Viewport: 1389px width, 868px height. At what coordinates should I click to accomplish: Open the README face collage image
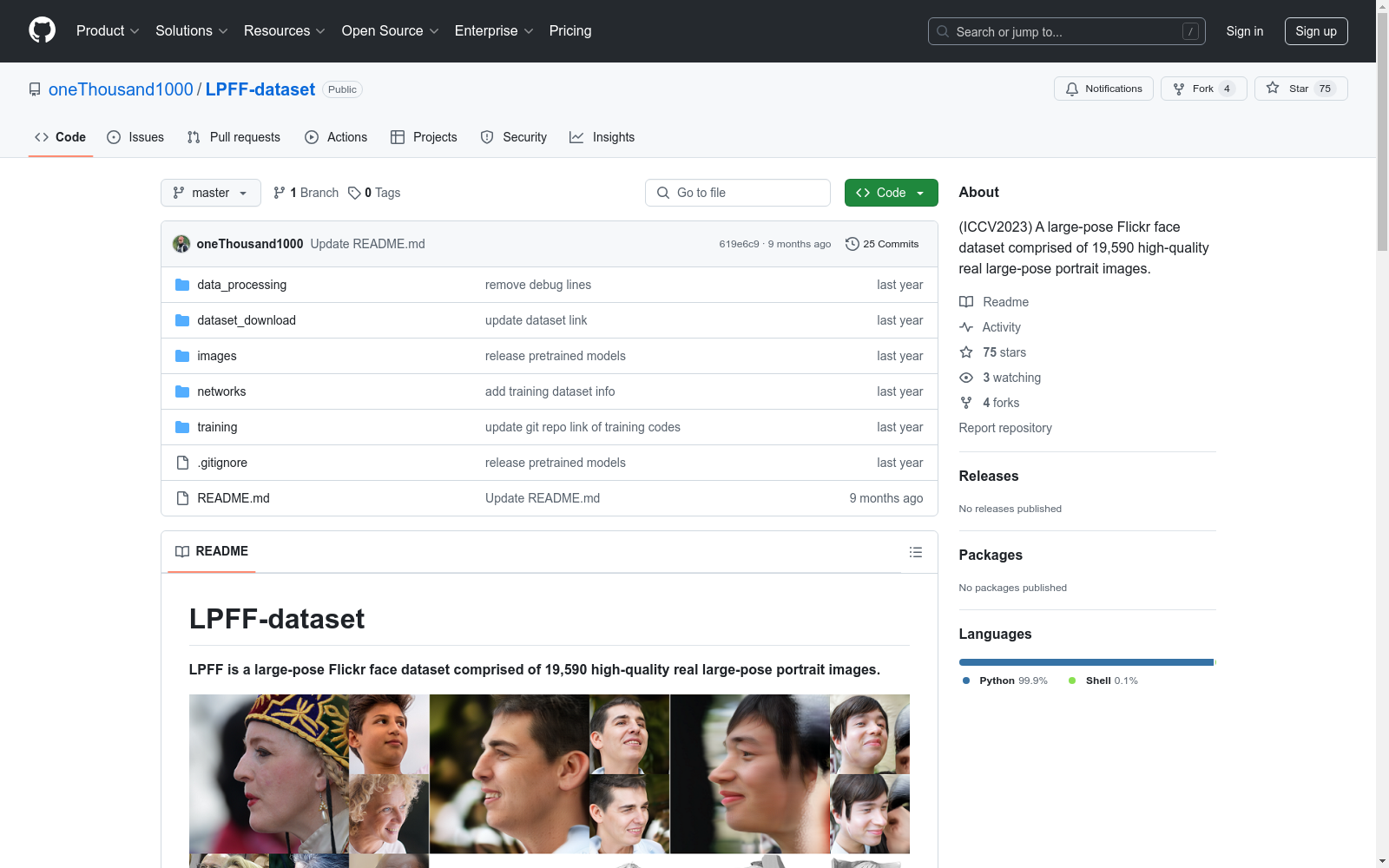pos(550,781)
